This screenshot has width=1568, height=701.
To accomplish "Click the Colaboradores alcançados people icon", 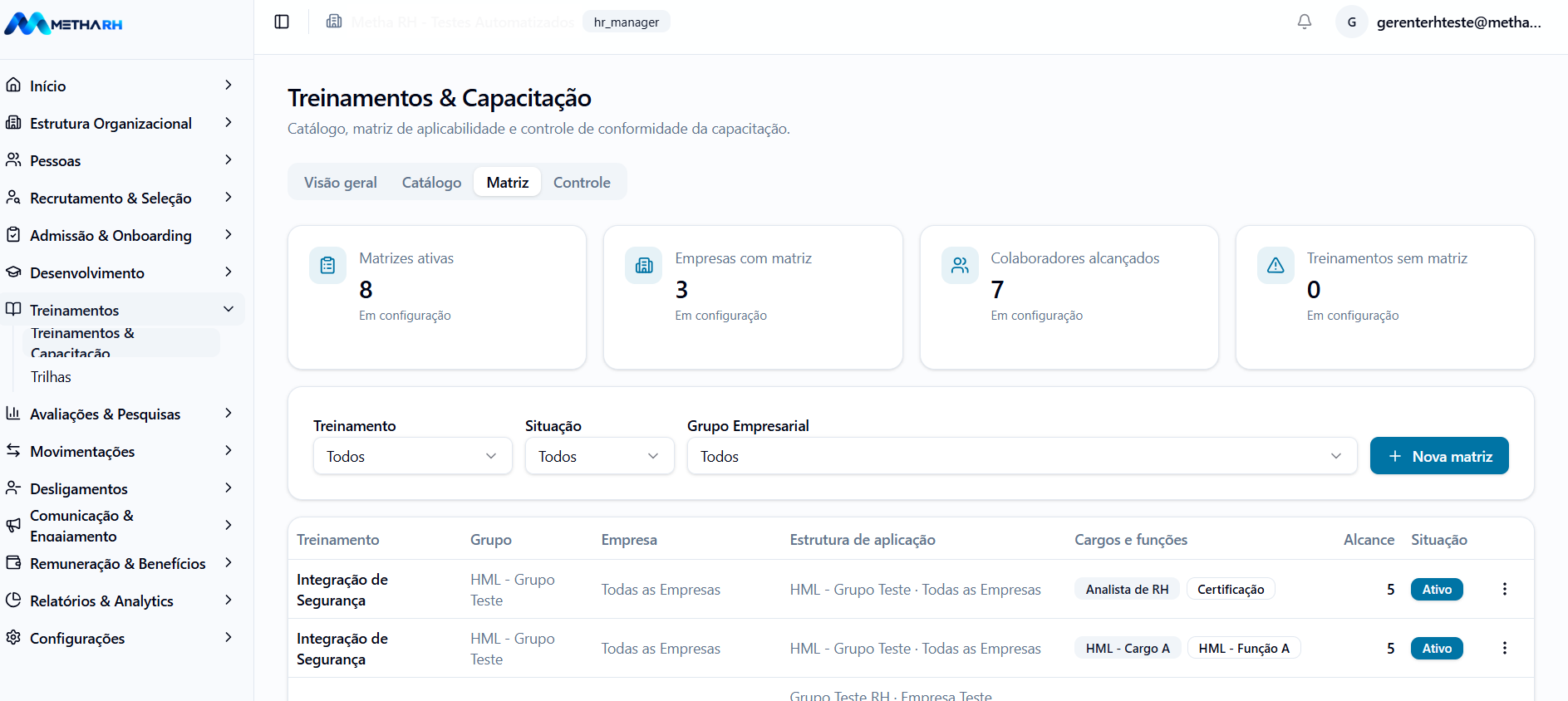I will 960,265.
